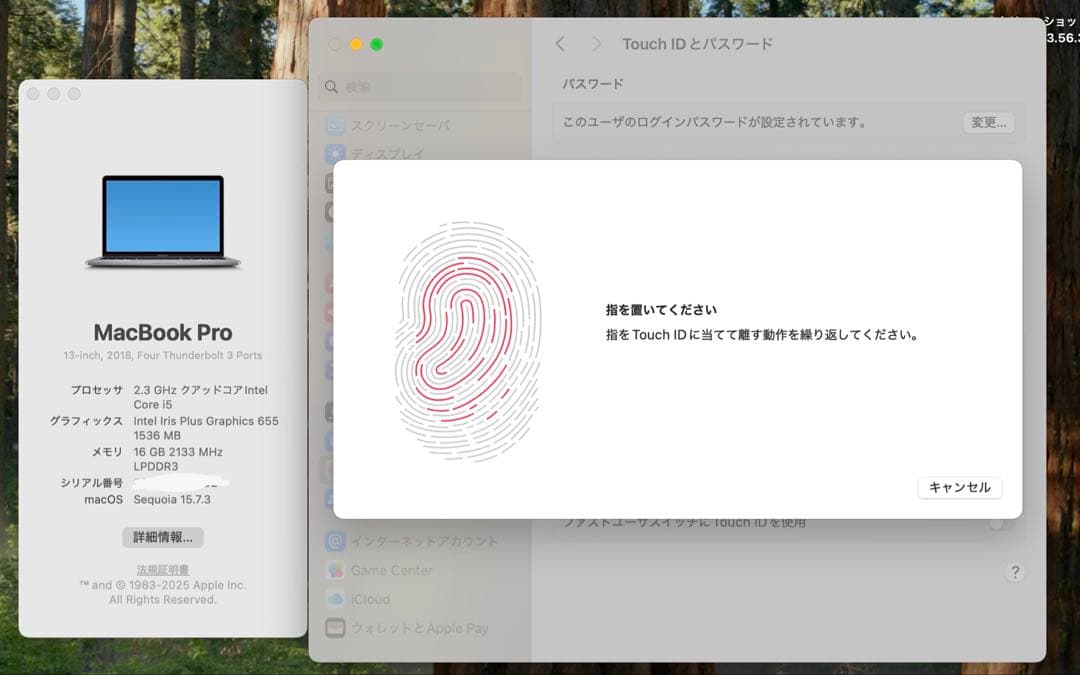Click the magnifying glass in the search field

click(332, 87)
